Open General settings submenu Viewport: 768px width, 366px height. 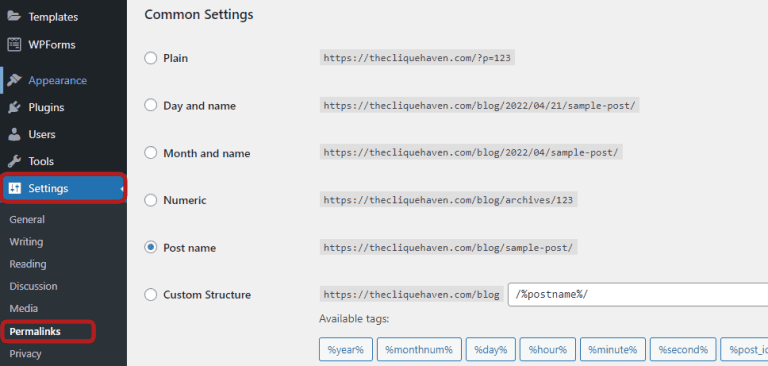pyautogui.click(x=27, y=220)
